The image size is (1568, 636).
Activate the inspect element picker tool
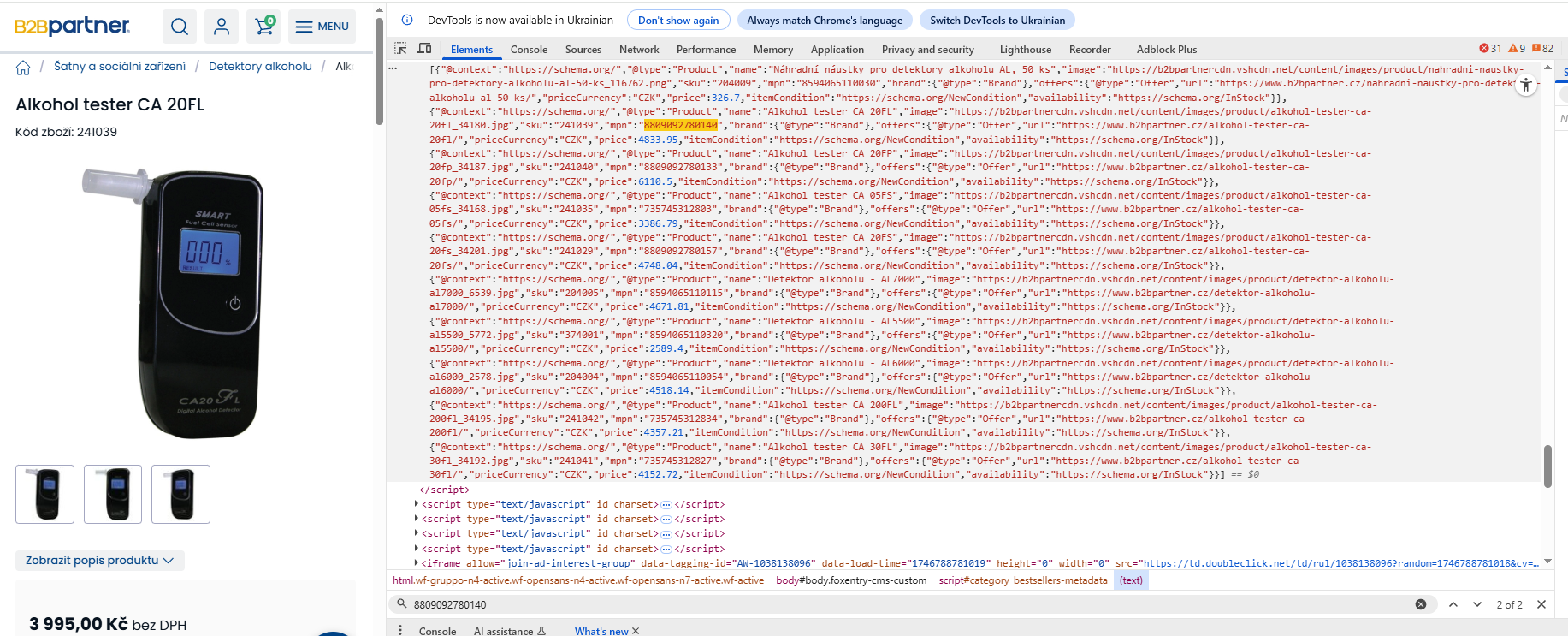tap(400, 49)
